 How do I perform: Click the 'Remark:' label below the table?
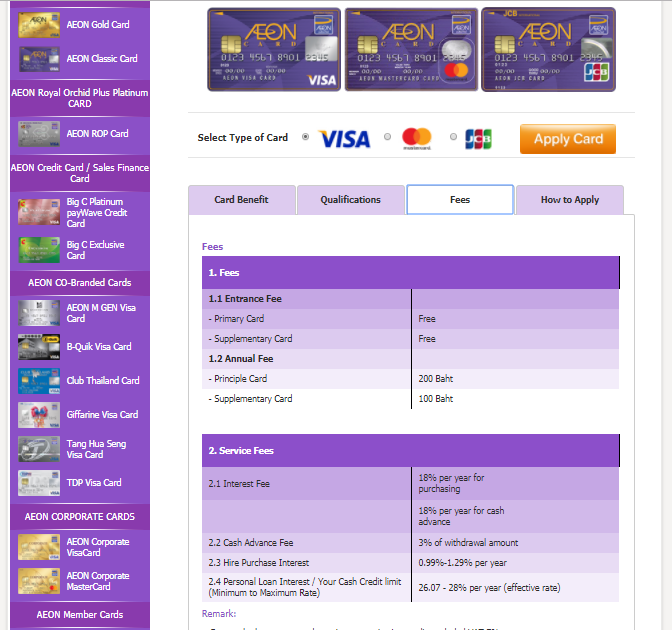click(x=219, y=614)
